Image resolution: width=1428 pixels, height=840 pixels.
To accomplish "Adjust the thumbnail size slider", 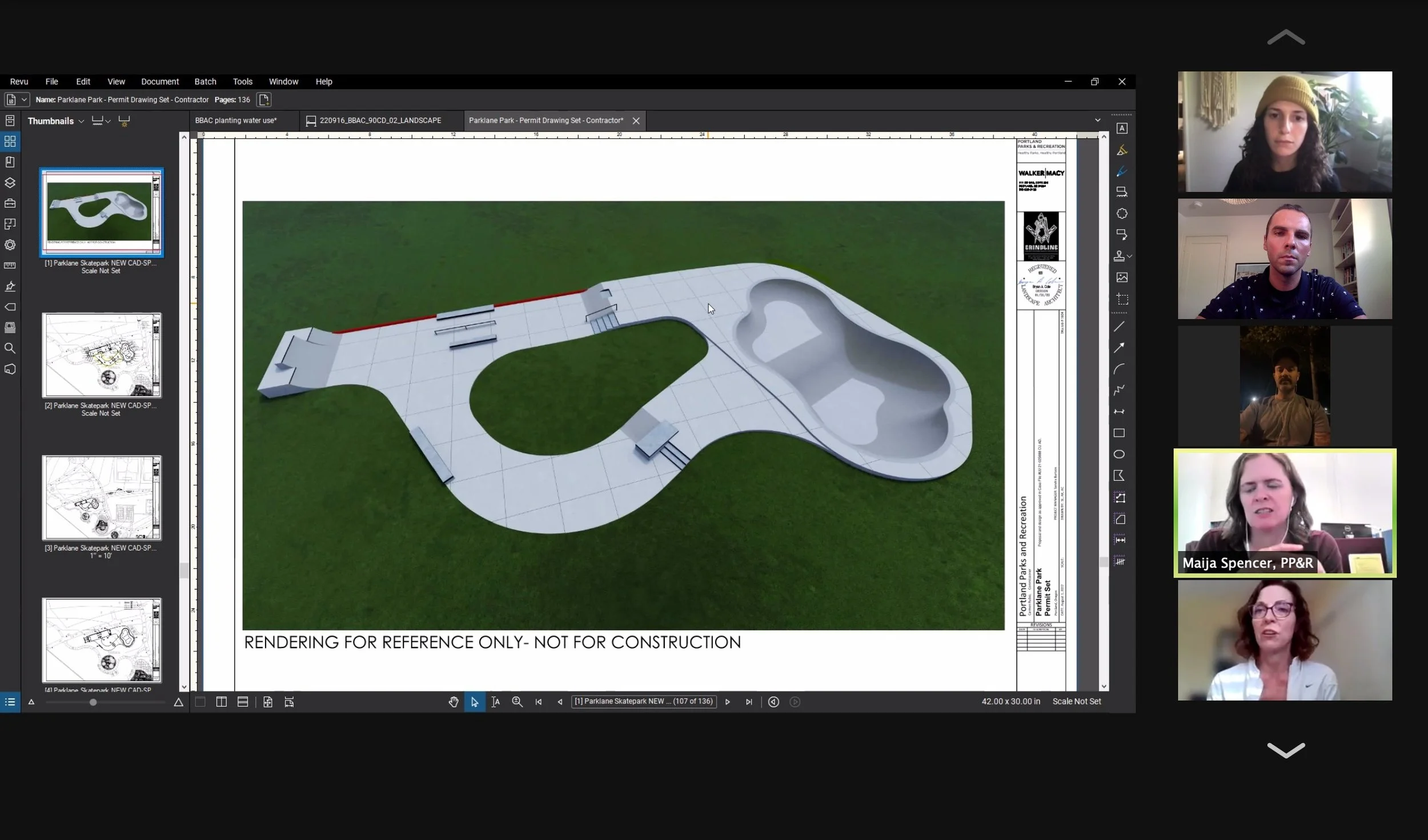I will [x=93, y=702].
